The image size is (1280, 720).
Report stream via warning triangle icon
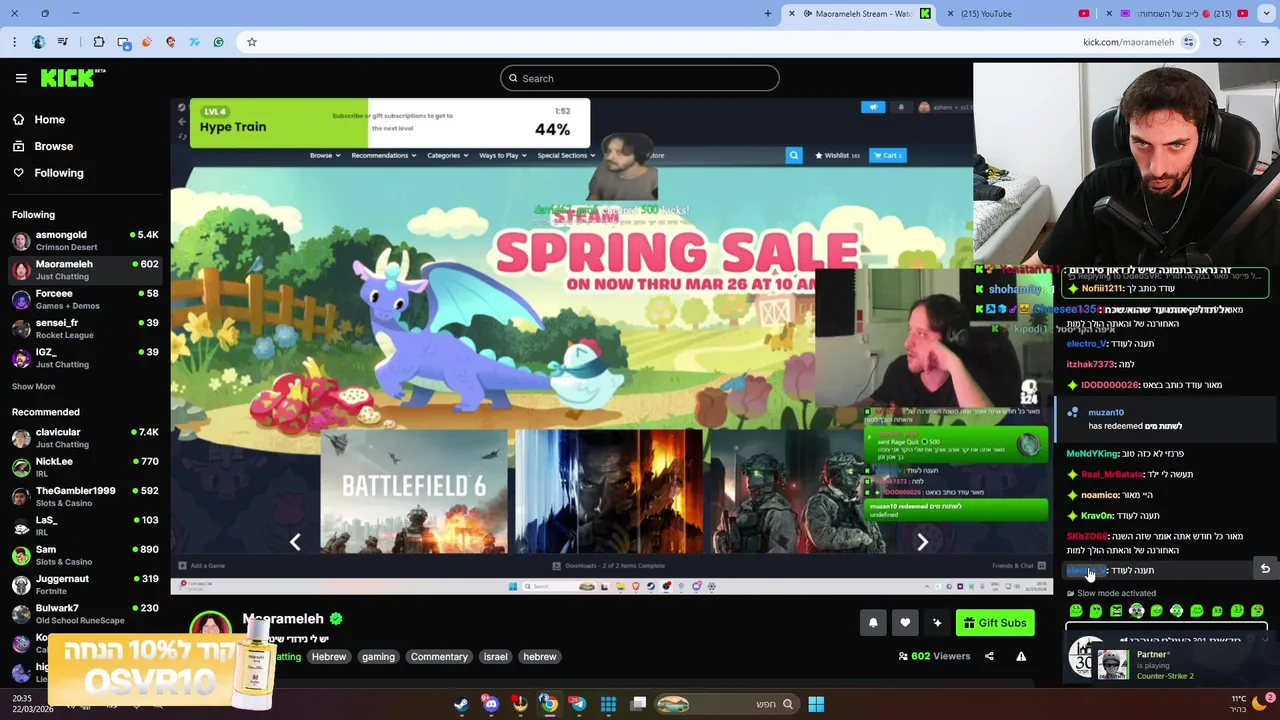[x=1021, y=656]
